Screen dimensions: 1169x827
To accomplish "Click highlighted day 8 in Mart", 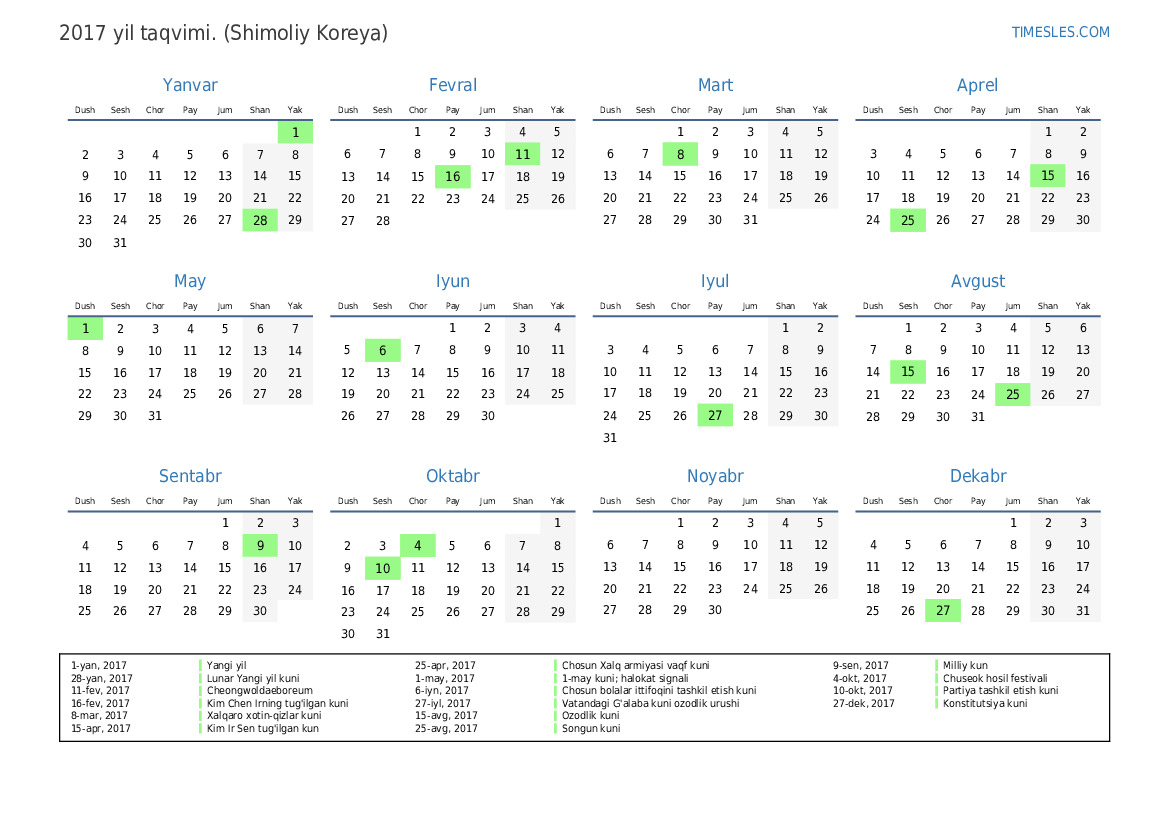I will click(x=680, y=154).
